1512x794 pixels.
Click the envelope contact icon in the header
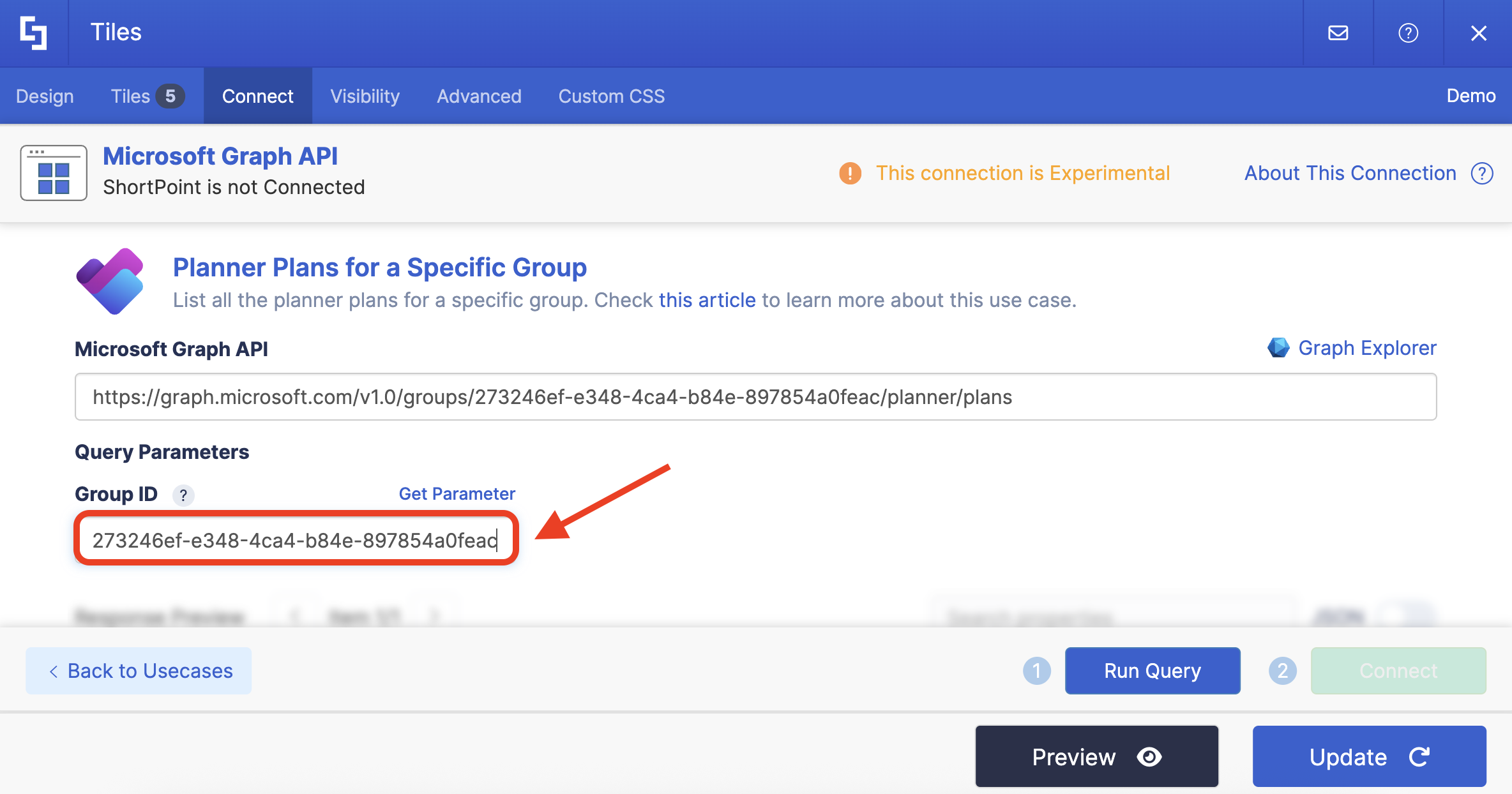coord(1338,33)
